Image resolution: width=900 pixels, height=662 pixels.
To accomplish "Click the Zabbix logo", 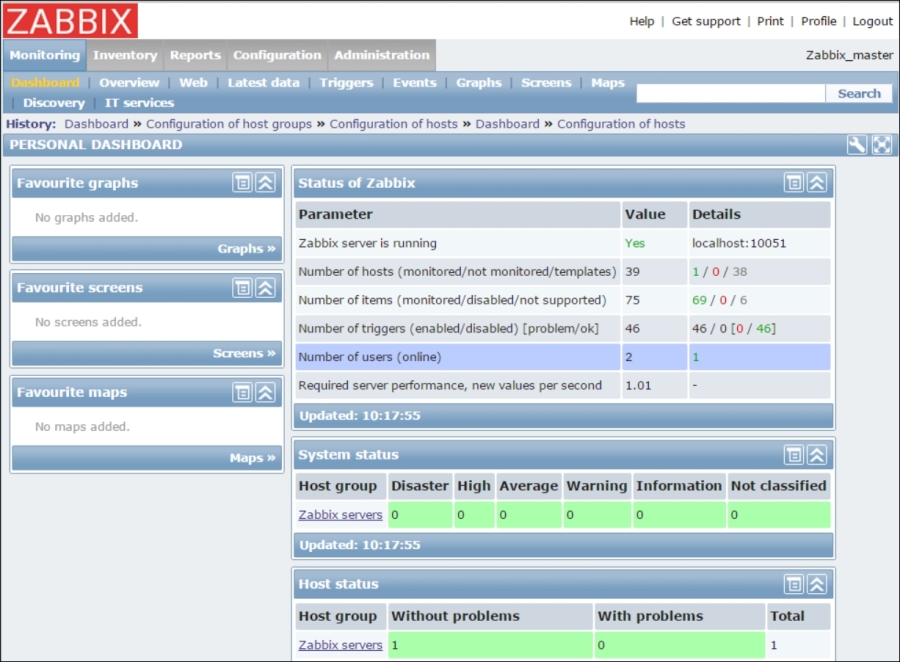I will pos(70,21).
